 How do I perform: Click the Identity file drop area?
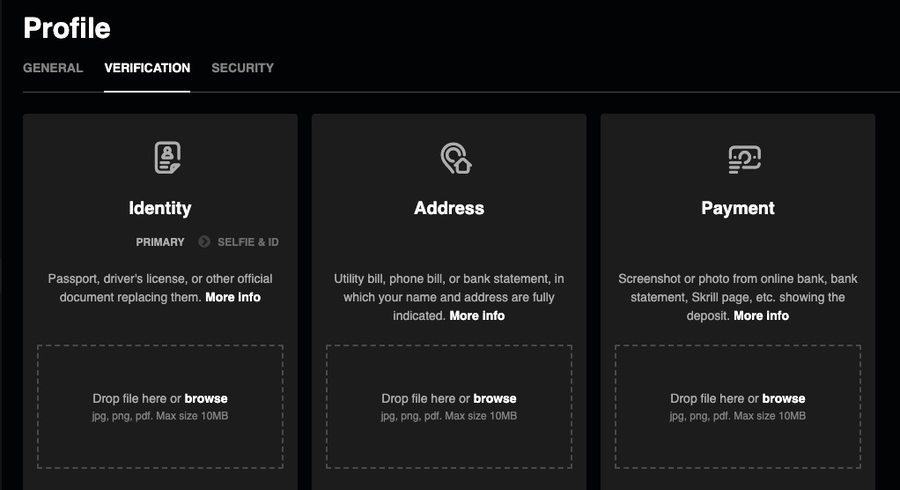point(160,407)
